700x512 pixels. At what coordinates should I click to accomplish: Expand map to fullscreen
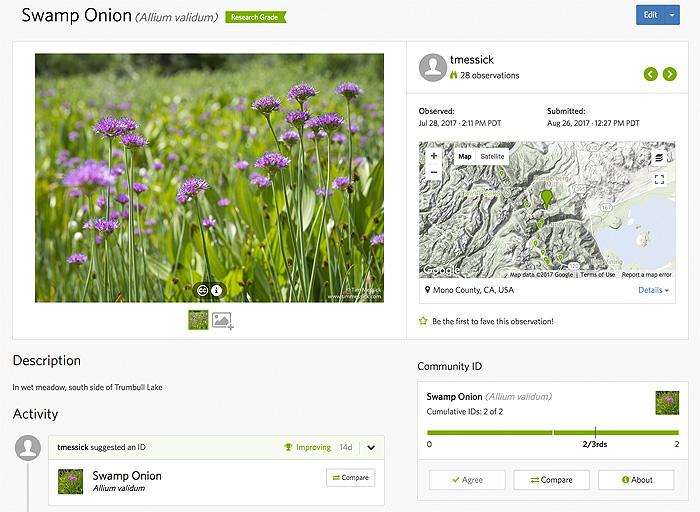click(659, 180)
